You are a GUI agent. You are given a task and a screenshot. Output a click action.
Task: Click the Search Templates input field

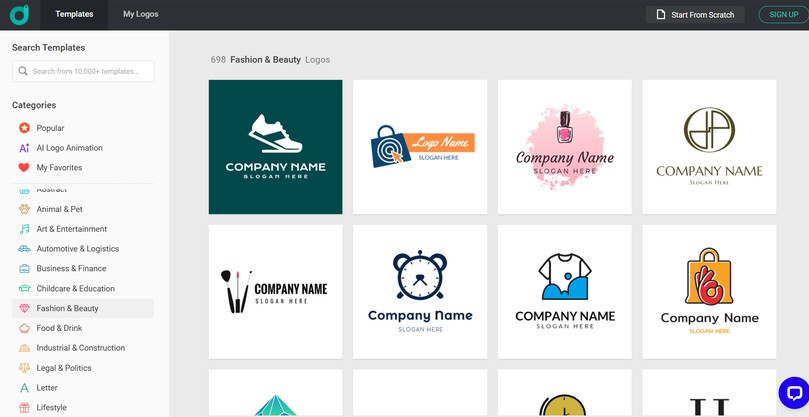pyautogui.click(x=83, y=71)
